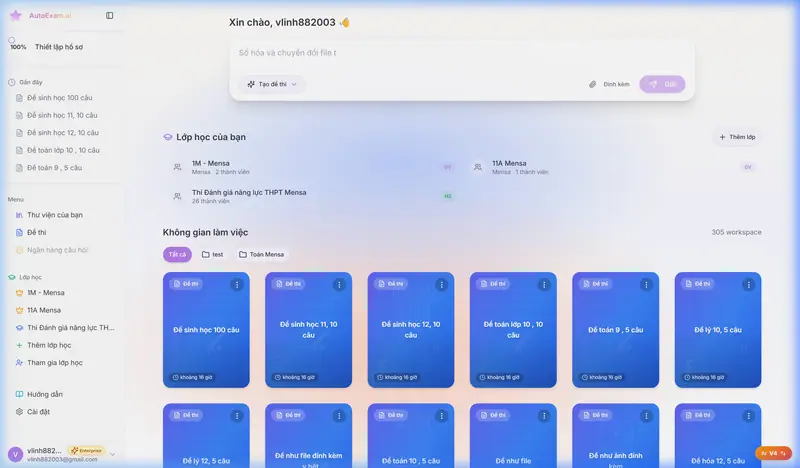
Task: Select 11A Mensa class in sidebar
Action: point(44,310)
